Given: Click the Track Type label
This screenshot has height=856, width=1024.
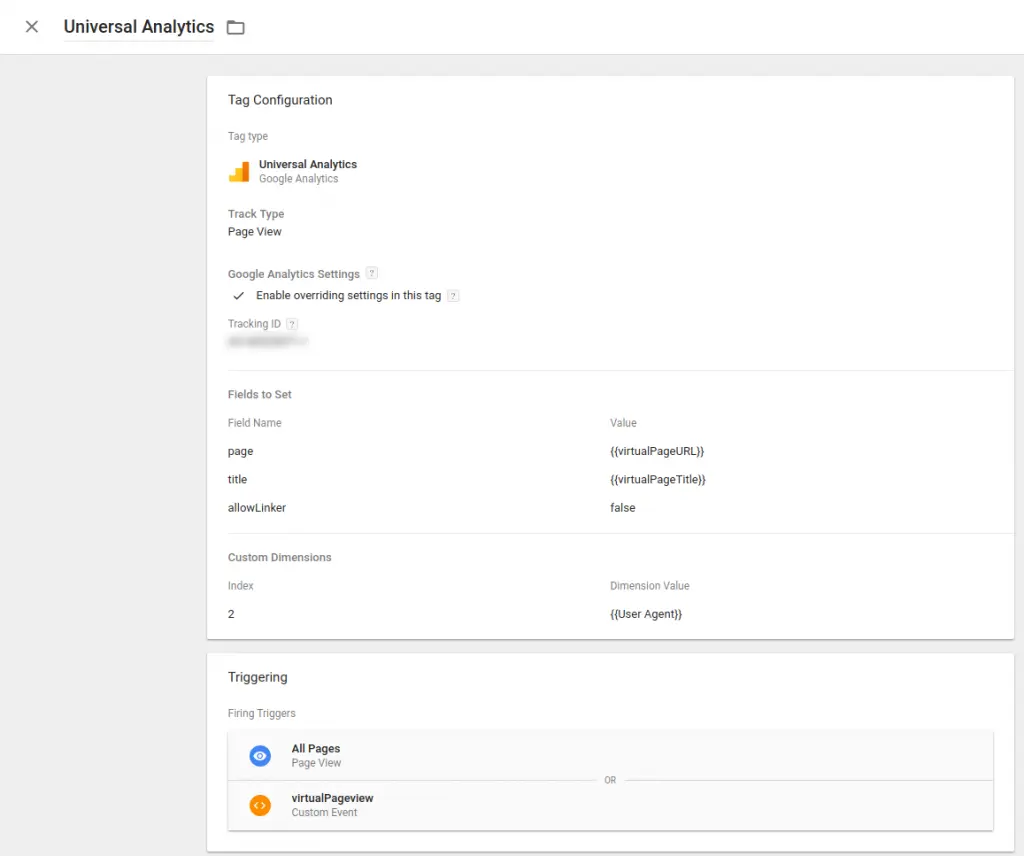Looking at the screenshot, I should click(256, 214).
